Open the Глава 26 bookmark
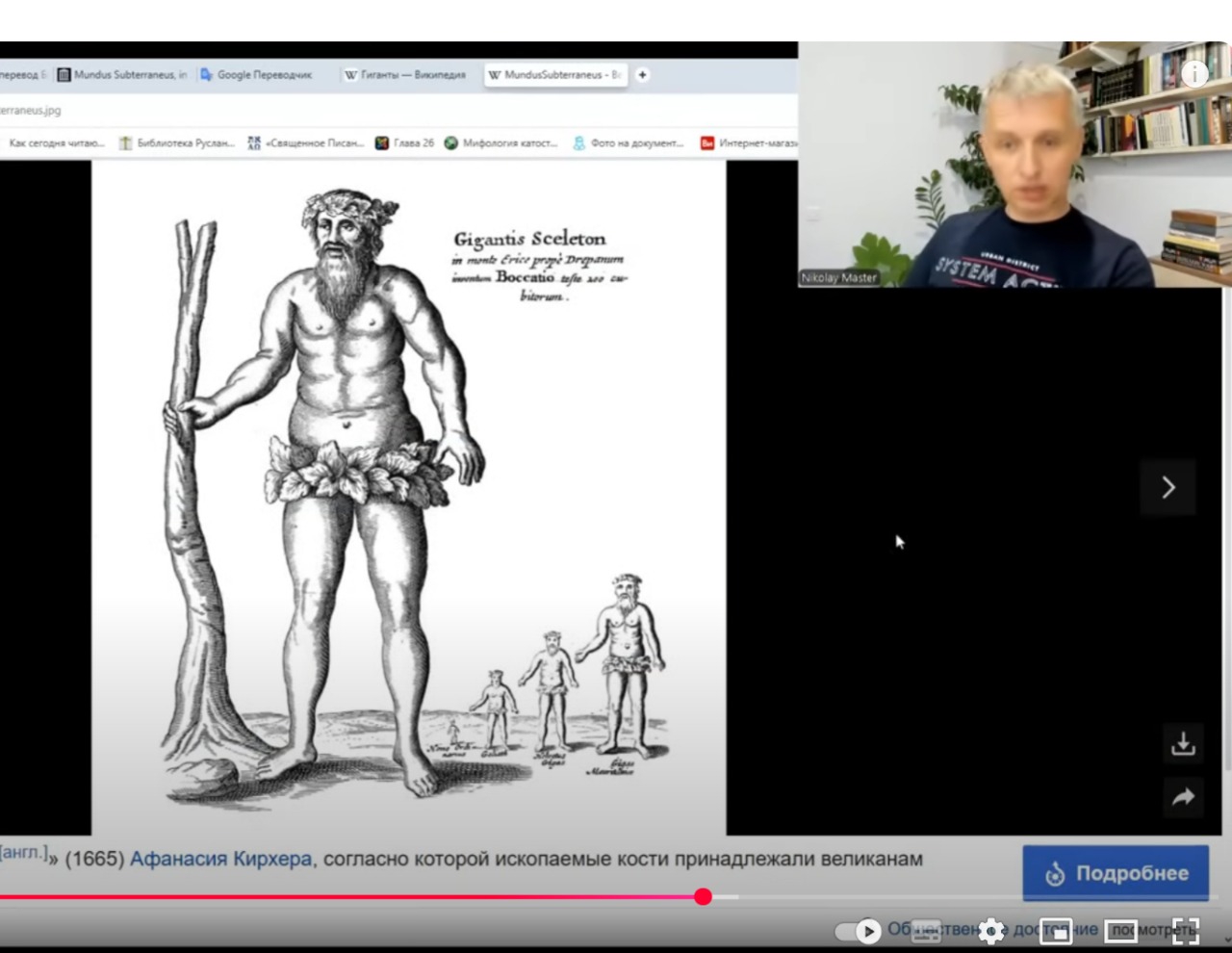This screenshot has height=953, width=1232. coord(404,143)
